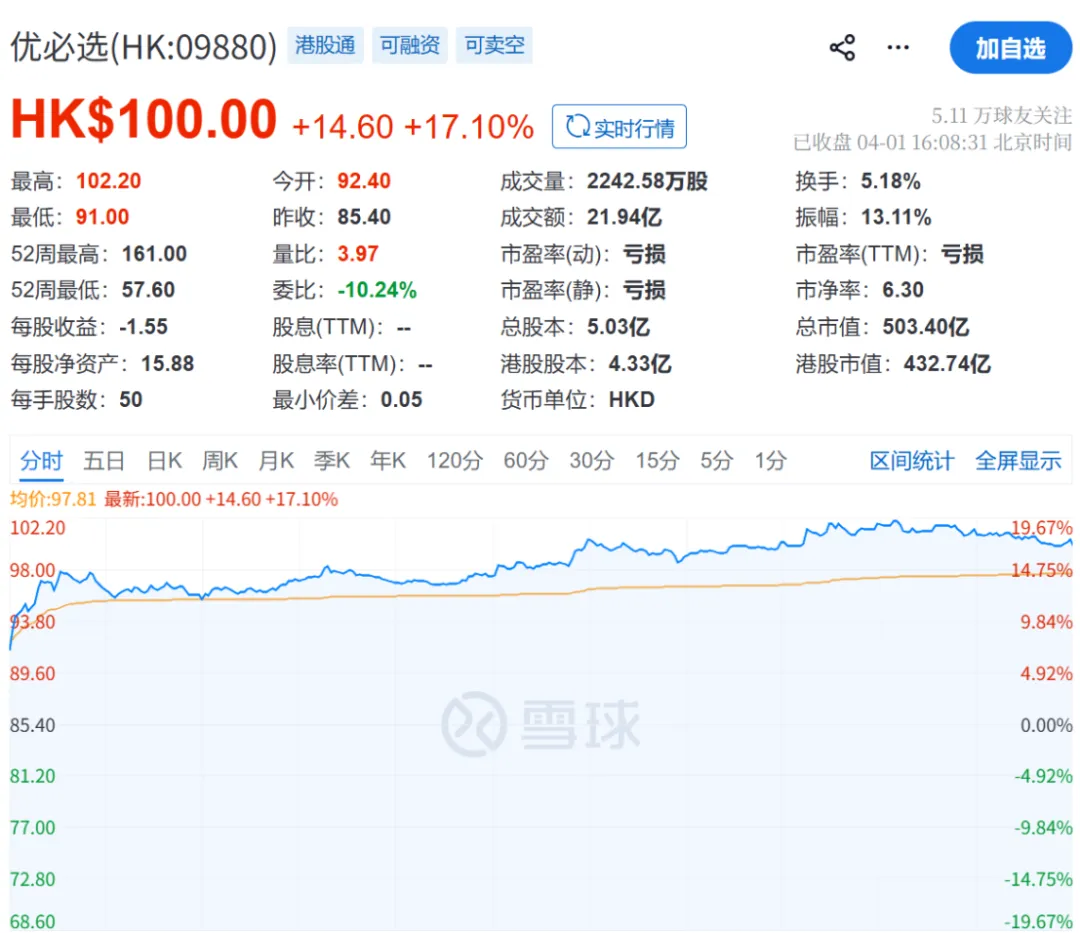The width and height of the screenshot is (1080, 933).
Task: Click the 最低 value 91.00
Action: click(x=102, y=217)
